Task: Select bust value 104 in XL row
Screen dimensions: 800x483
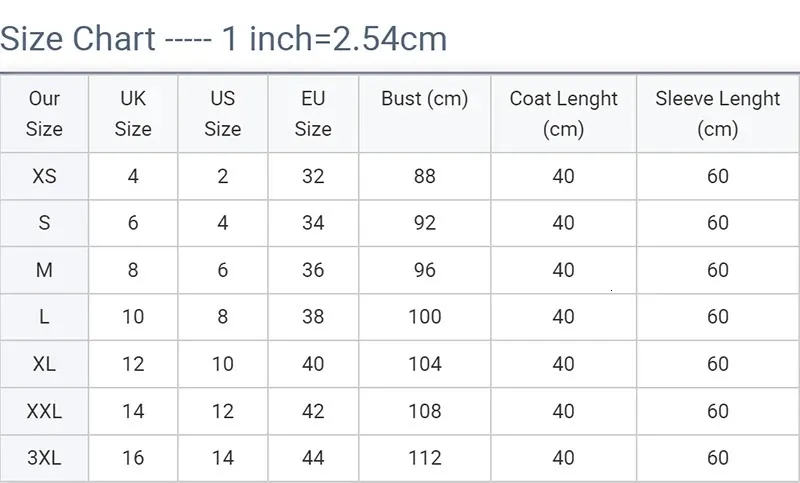Action: [424, 364]
